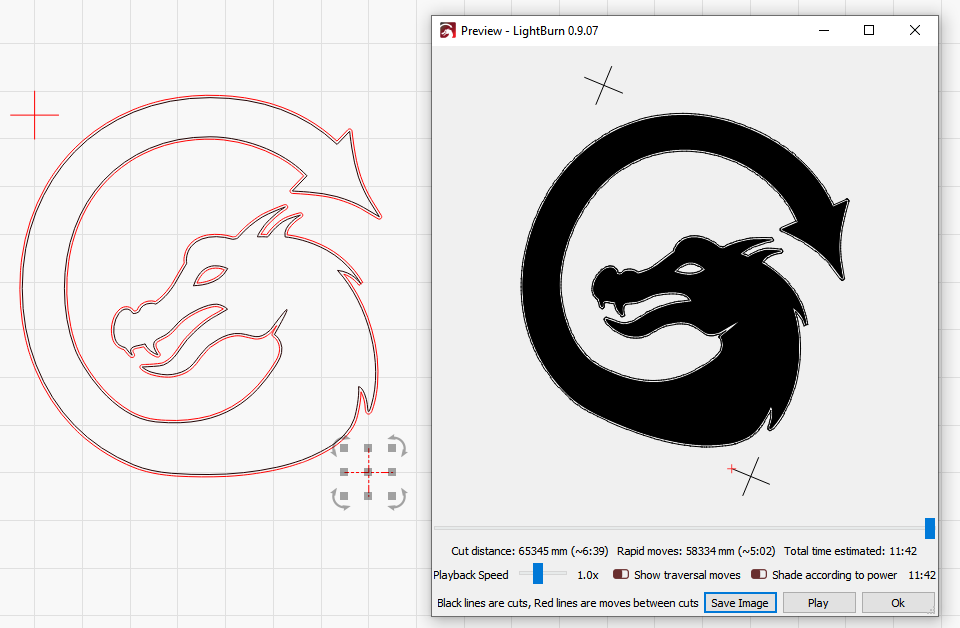
Task: Click the left-middle square resize handle
Action: [x=344, y=471]
